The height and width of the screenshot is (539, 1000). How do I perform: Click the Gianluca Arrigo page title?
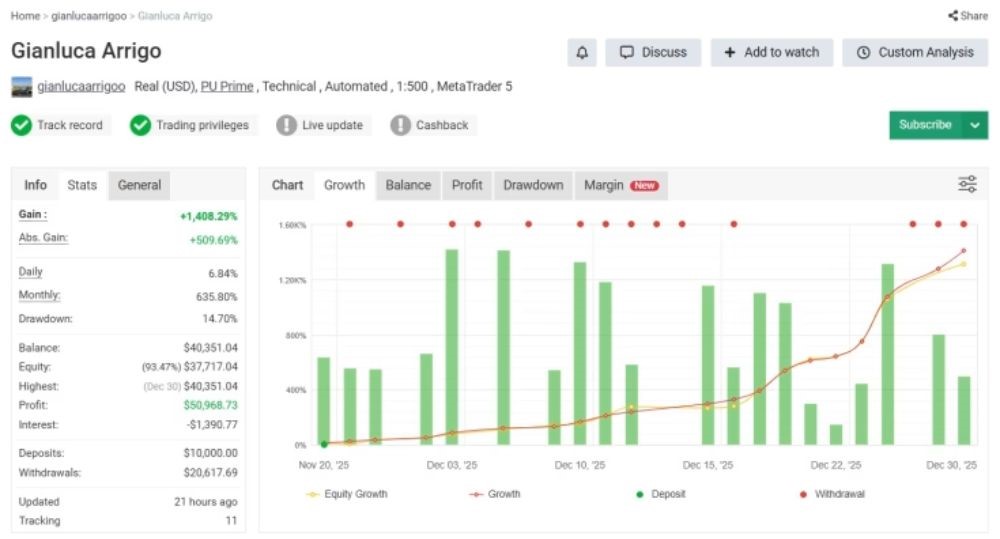click(x=86, y=51)
